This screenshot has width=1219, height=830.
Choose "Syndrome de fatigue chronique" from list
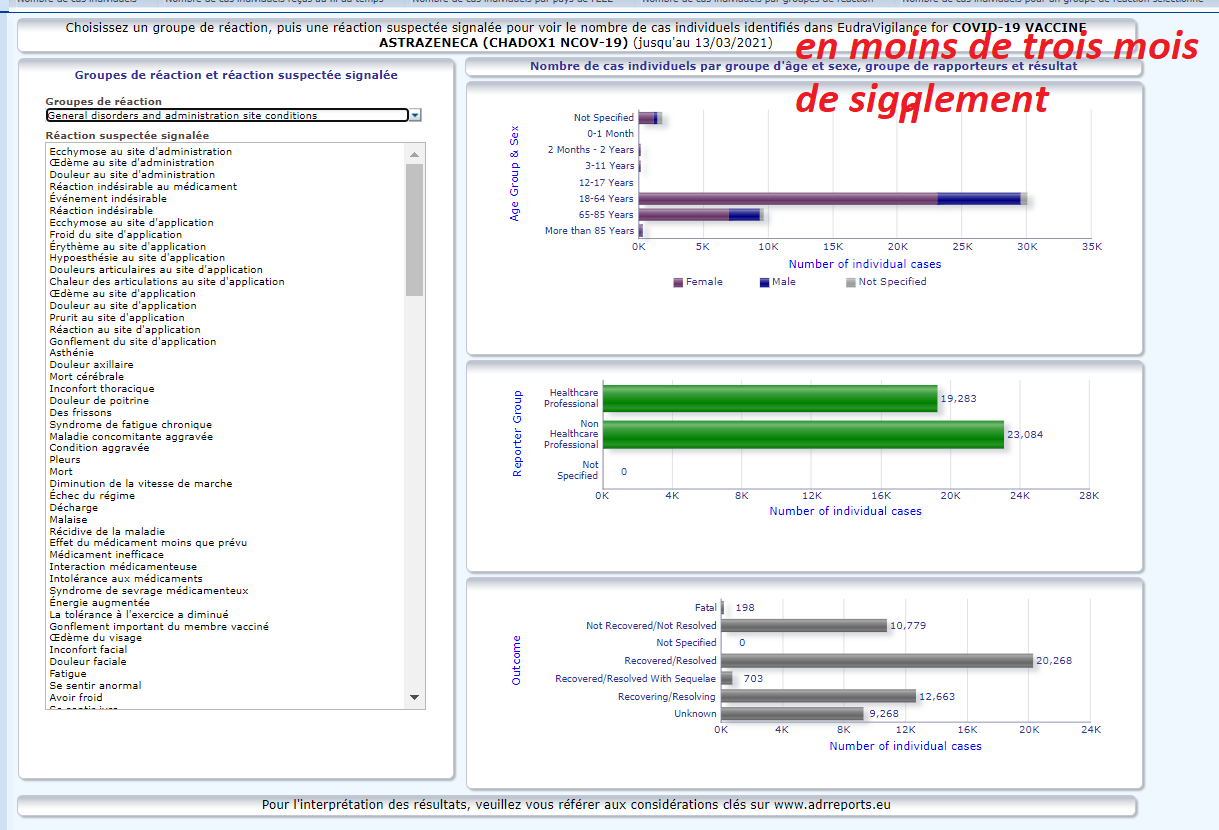pyautogui.click(x=130, y=424)
